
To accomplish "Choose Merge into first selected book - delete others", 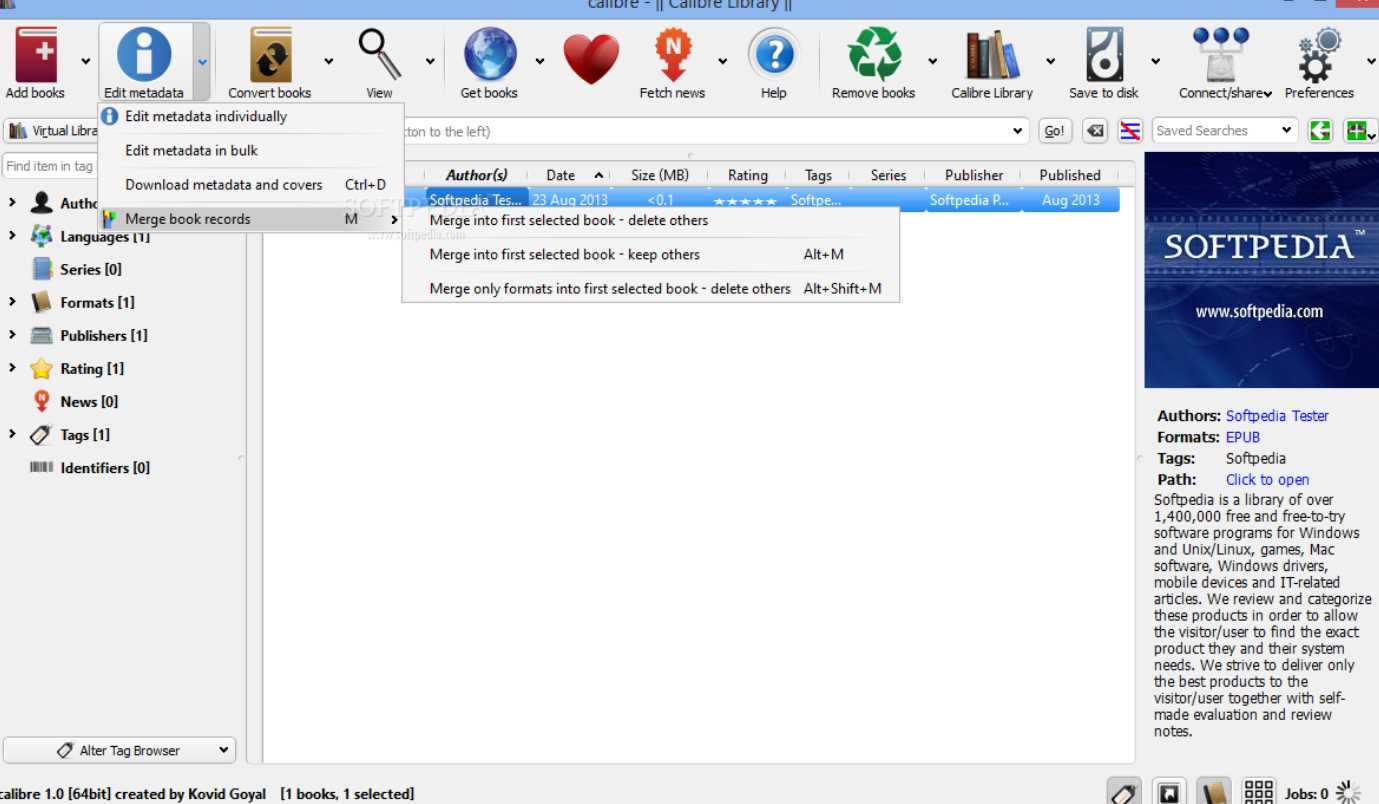I will coord(651,220).
